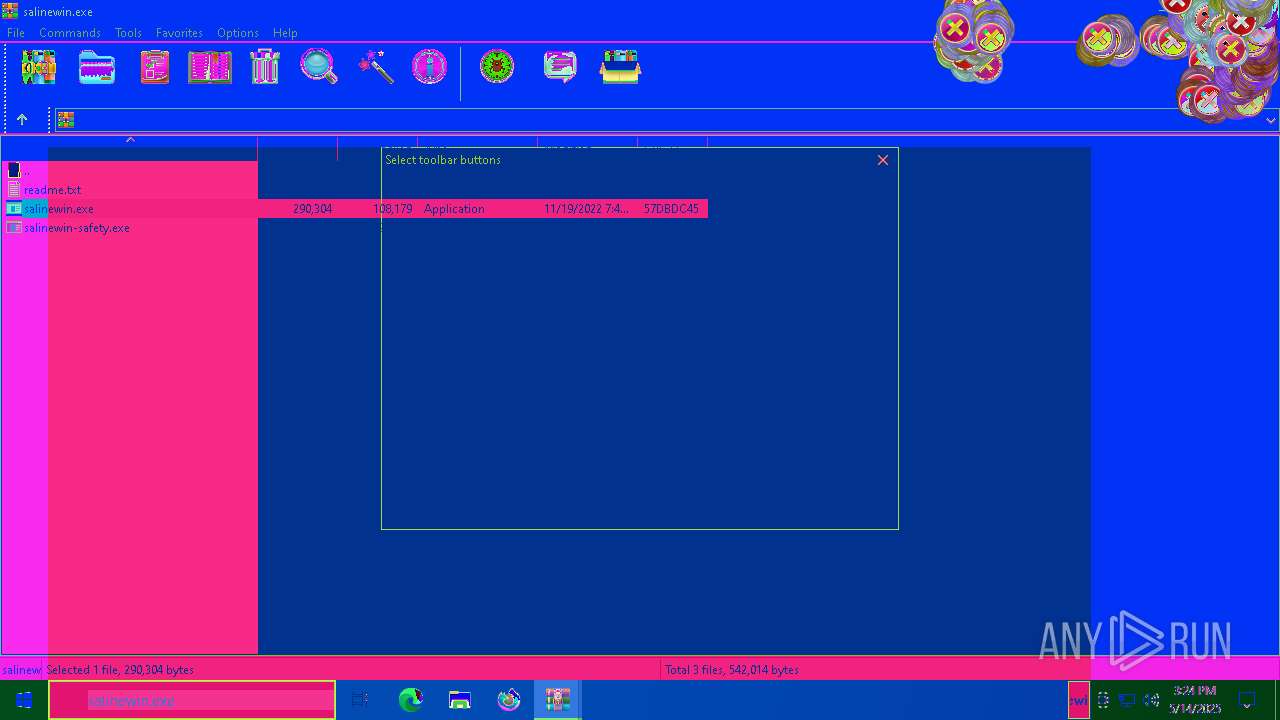Click the Delete trash can toolbar icon
Image resolution: width=1280 pixels, height=720 pixels.
point(265,67)
